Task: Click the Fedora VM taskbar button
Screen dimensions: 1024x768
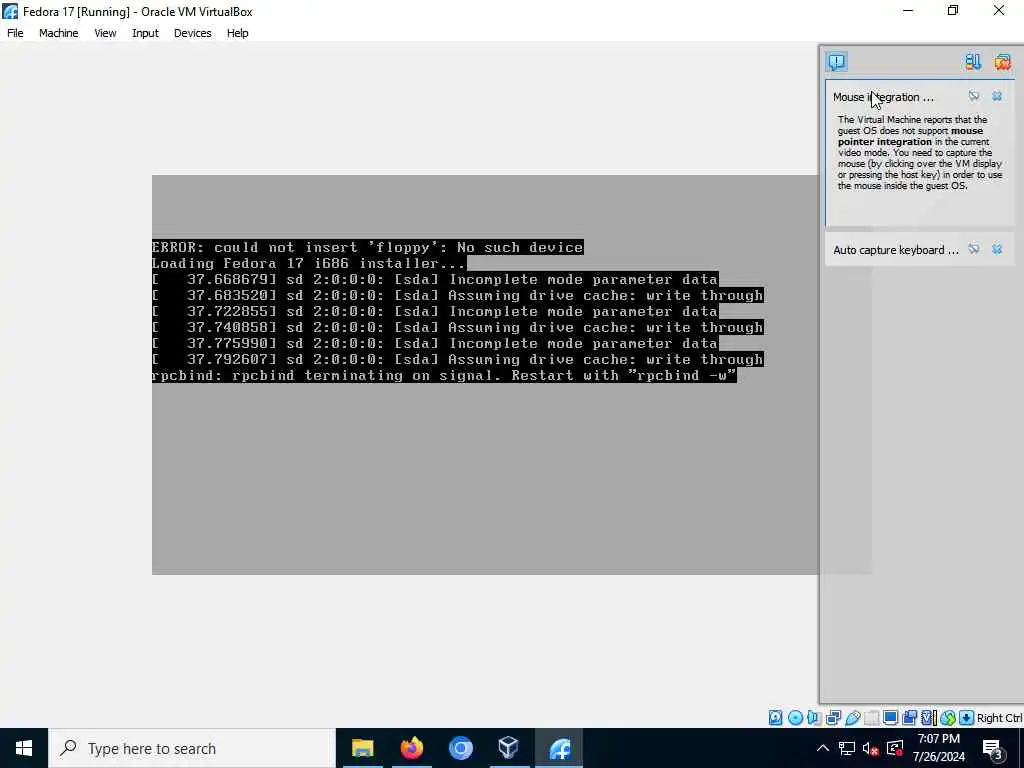Action: pyautogui.click(x=559, y=748)
